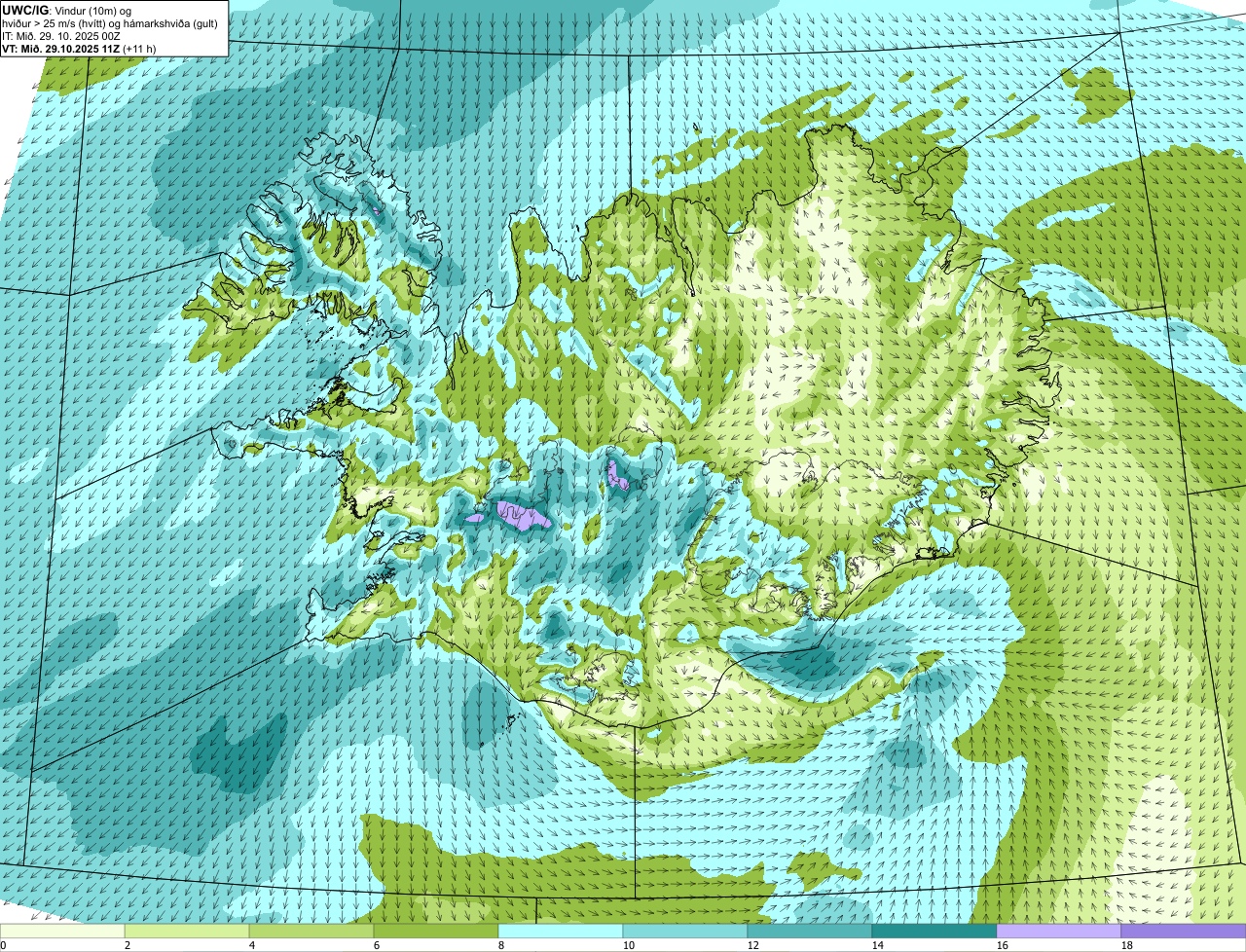Screen dimensions: 1246x952
Task: Click the scale label '2'
Action: [x=128, y=945]
